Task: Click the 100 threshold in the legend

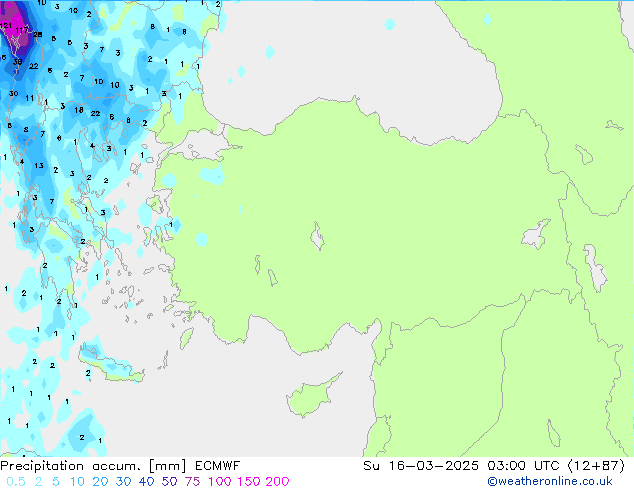Action: coord(220,482)
